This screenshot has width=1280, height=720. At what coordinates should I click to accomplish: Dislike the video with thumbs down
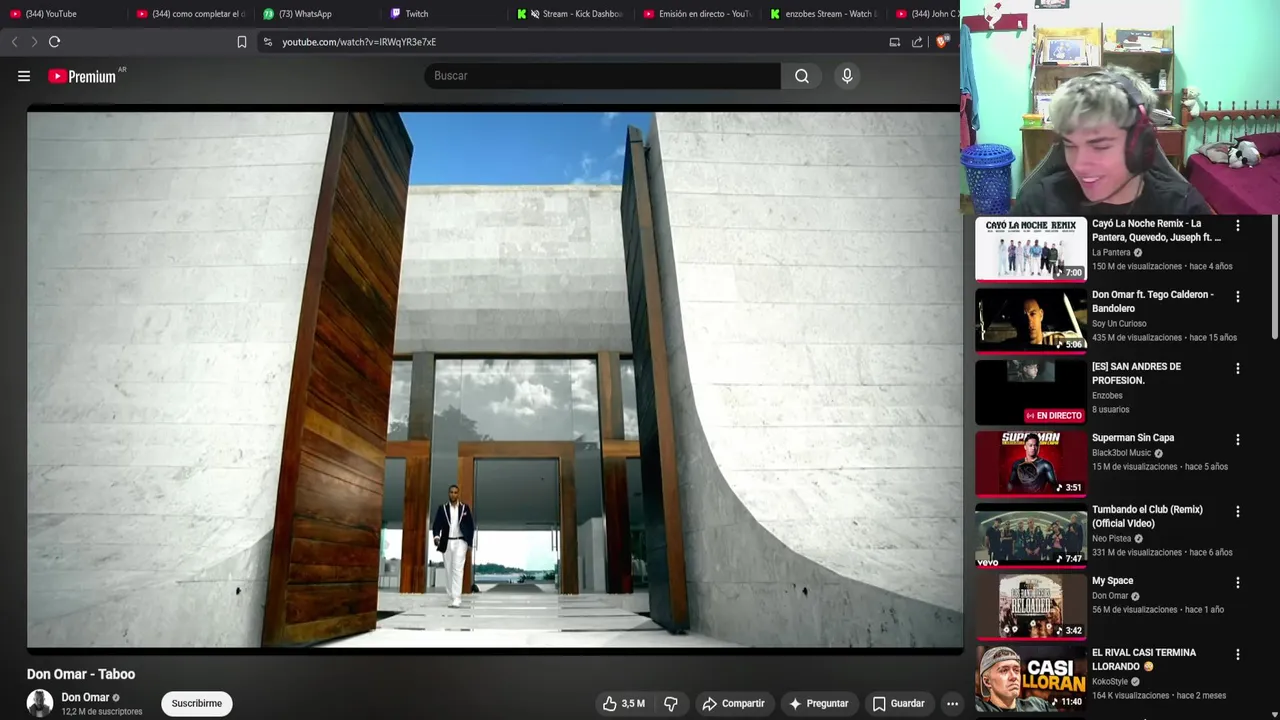pyautogui.click(x=671, y=704)
